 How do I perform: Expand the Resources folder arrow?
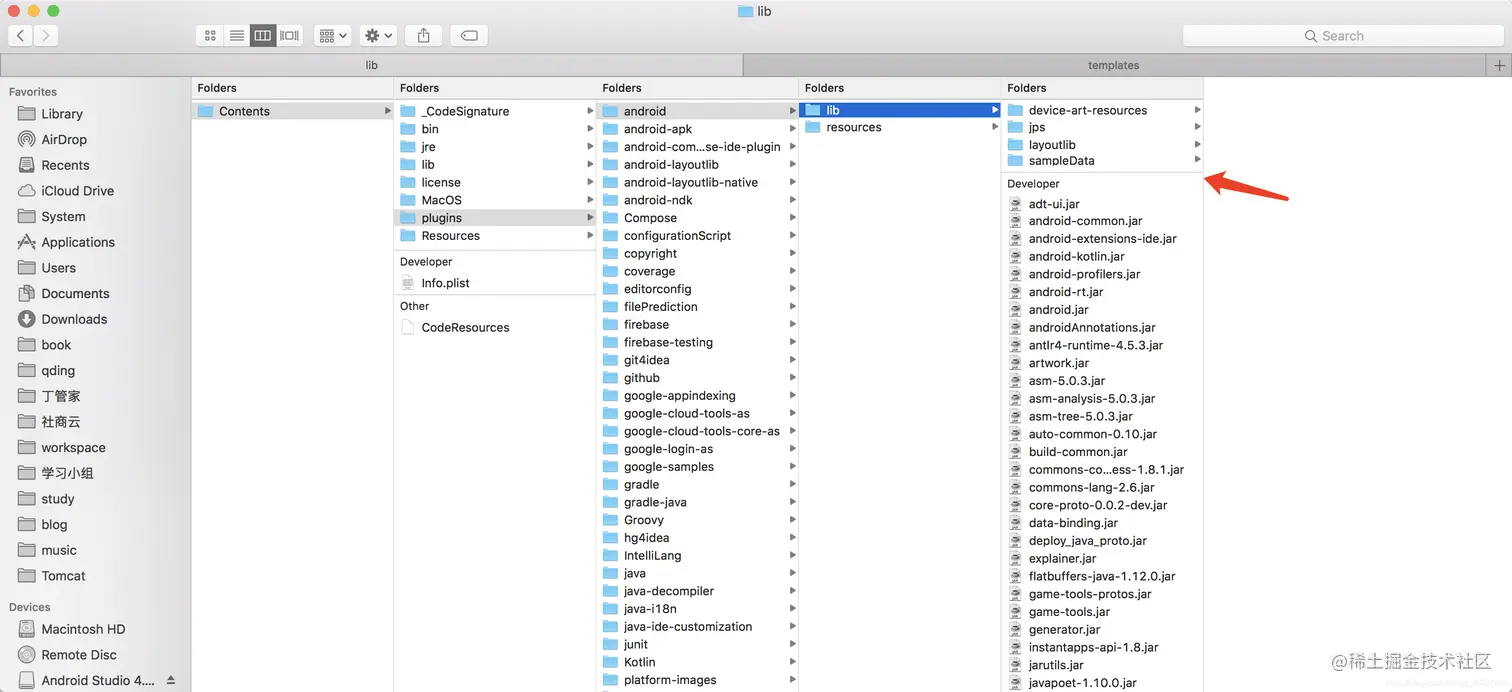coord(590,236)
